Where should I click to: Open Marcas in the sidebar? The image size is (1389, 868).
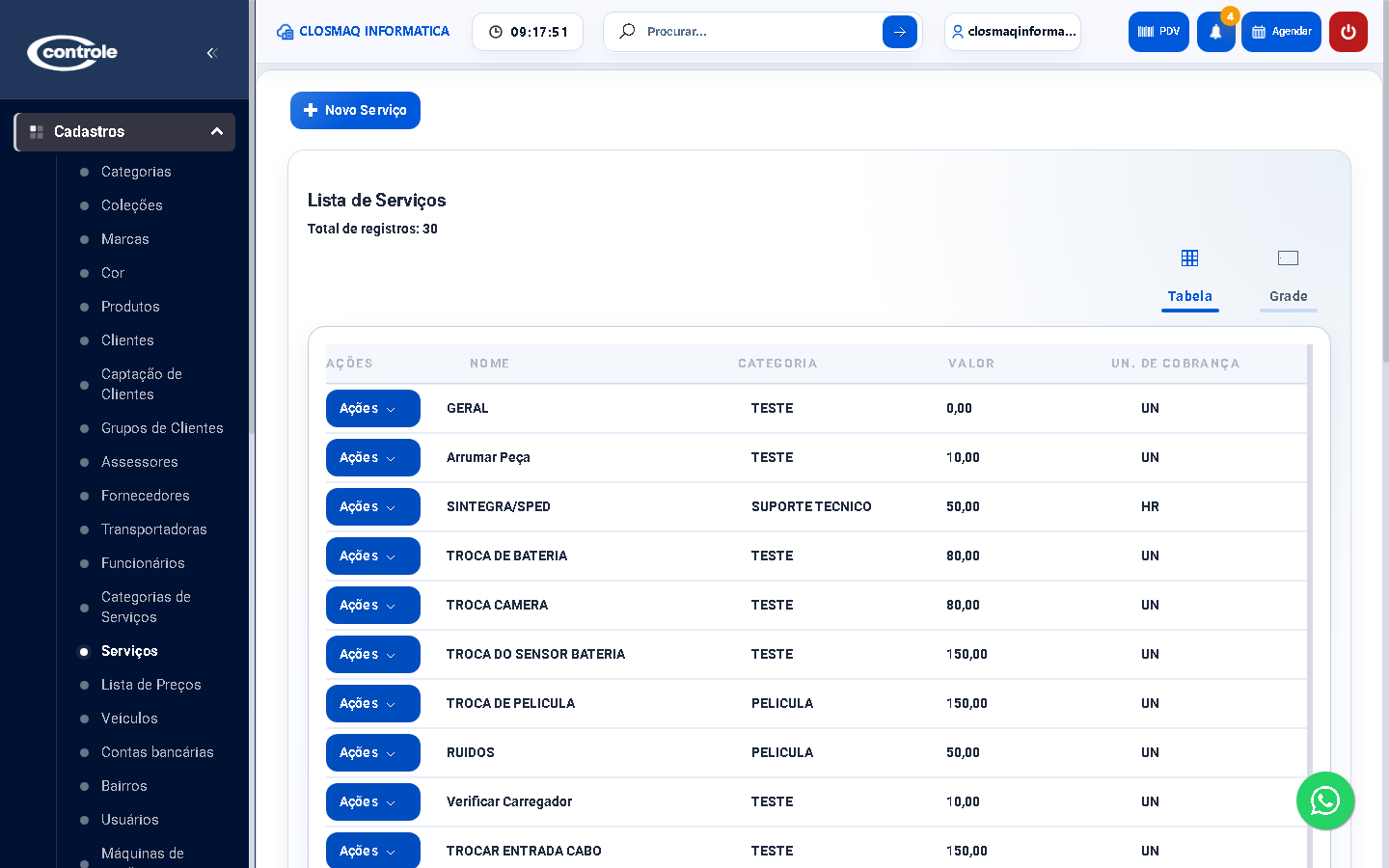coord(125,239)
